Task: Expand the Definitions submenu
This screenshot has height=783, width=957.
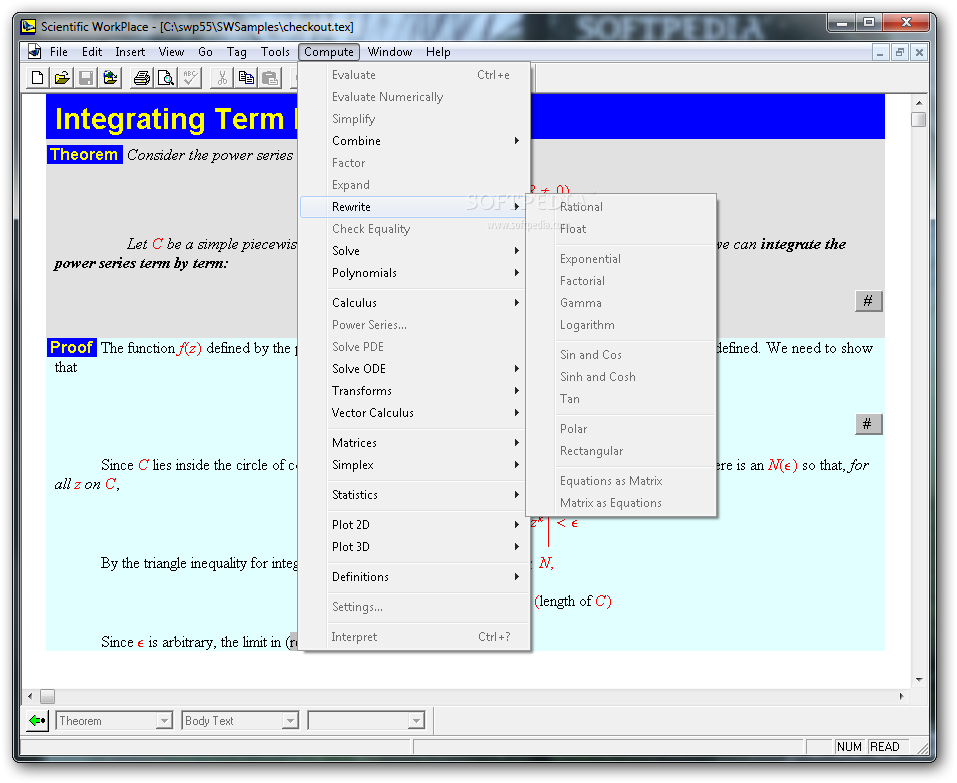Action: click(414, 577)
